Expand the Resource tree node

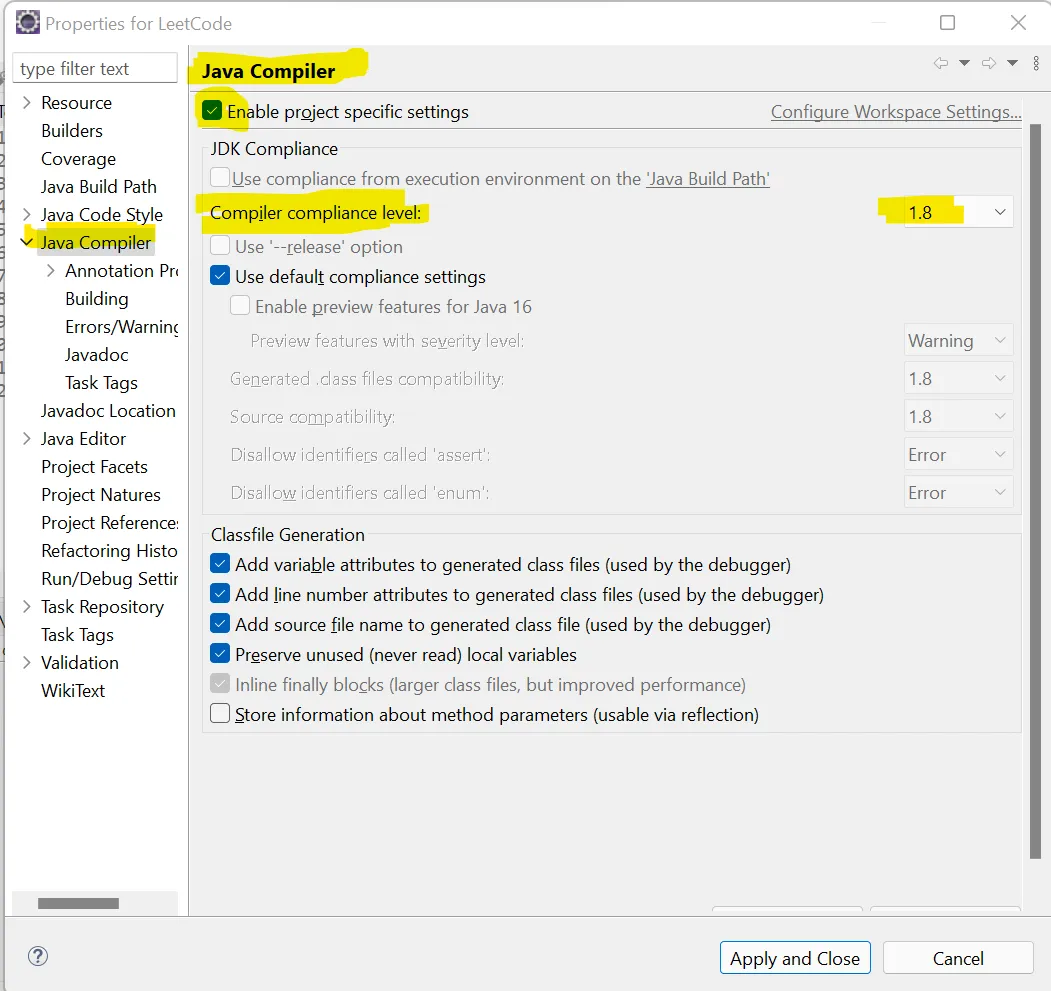27,102
